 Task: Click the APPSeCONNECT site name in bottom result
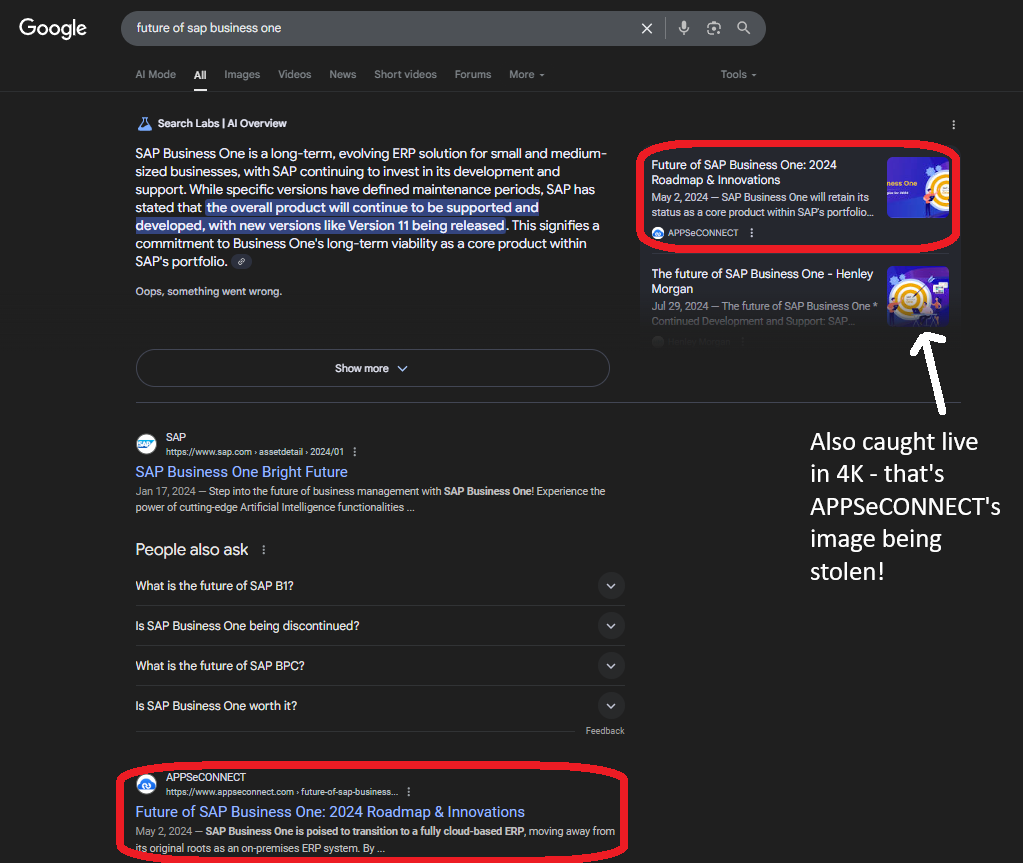click(206, 777)
